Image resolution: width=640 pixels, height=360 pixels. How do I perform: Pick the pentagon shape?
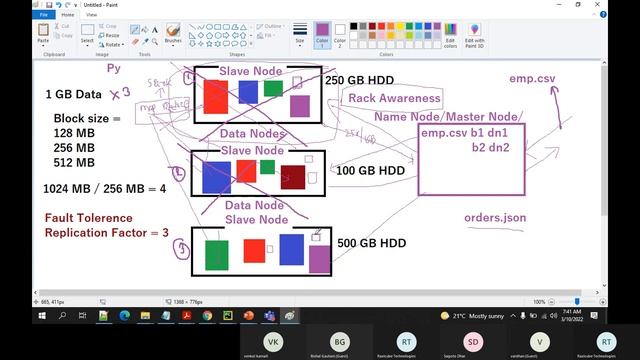tap(209, 35)
